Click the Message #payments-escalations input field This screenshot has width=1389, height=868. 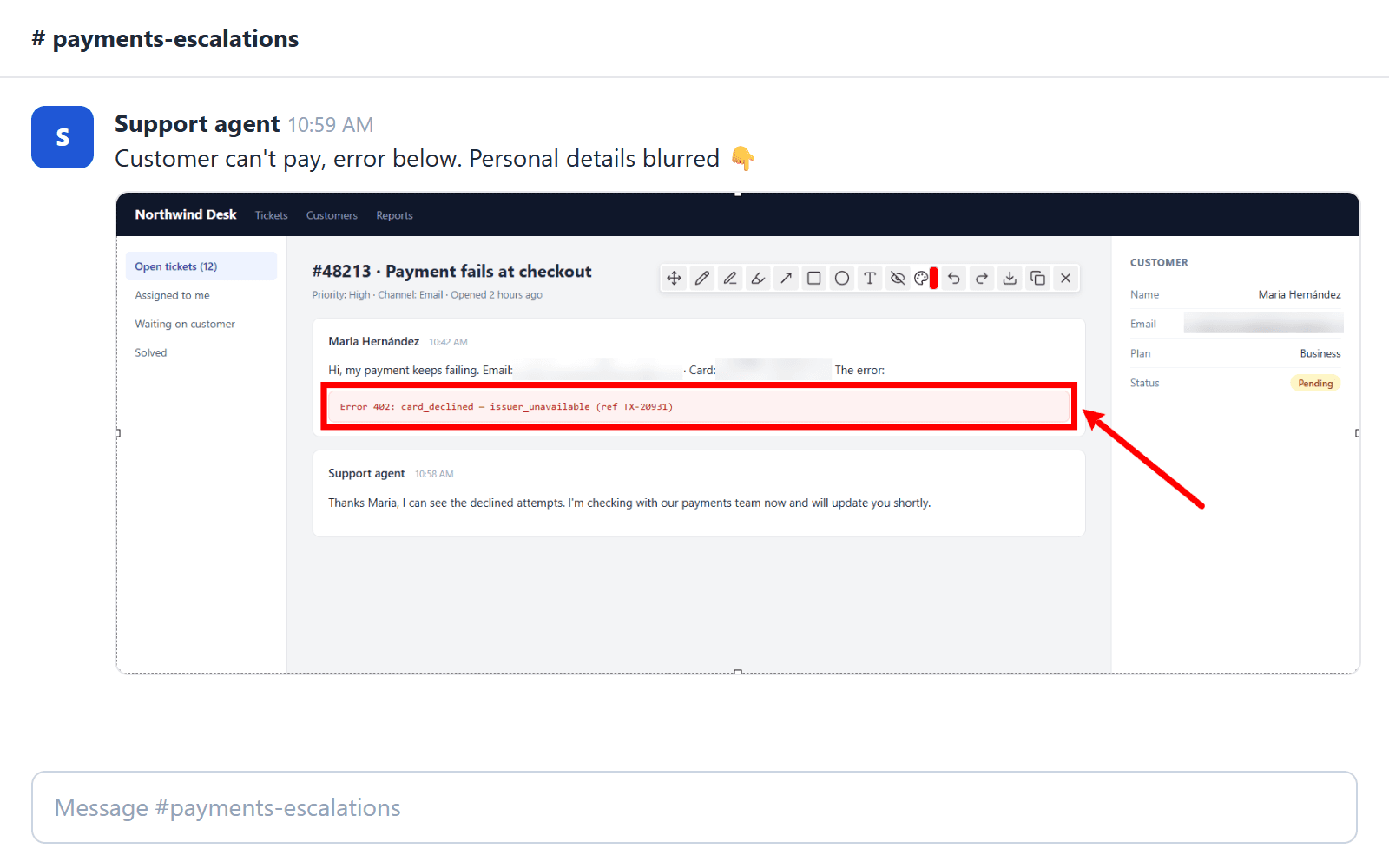point(694,807)
